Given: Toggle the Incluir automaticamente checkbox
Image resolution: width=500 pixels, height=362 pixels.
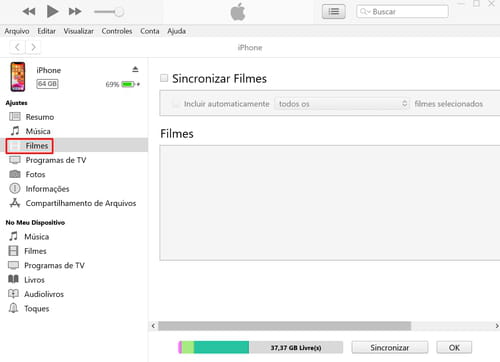Looking at the screenshot, I should (175, 104).
